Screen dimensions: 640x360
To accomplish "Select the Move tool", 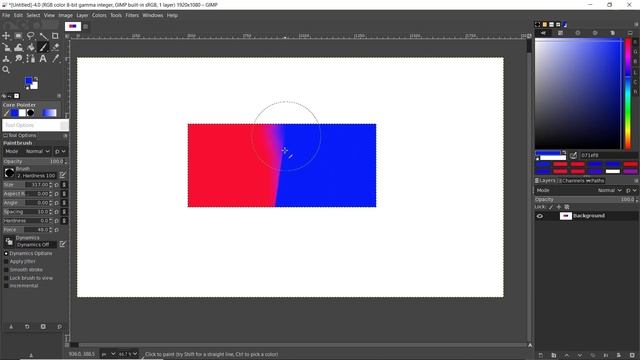I will click(6, 36).
